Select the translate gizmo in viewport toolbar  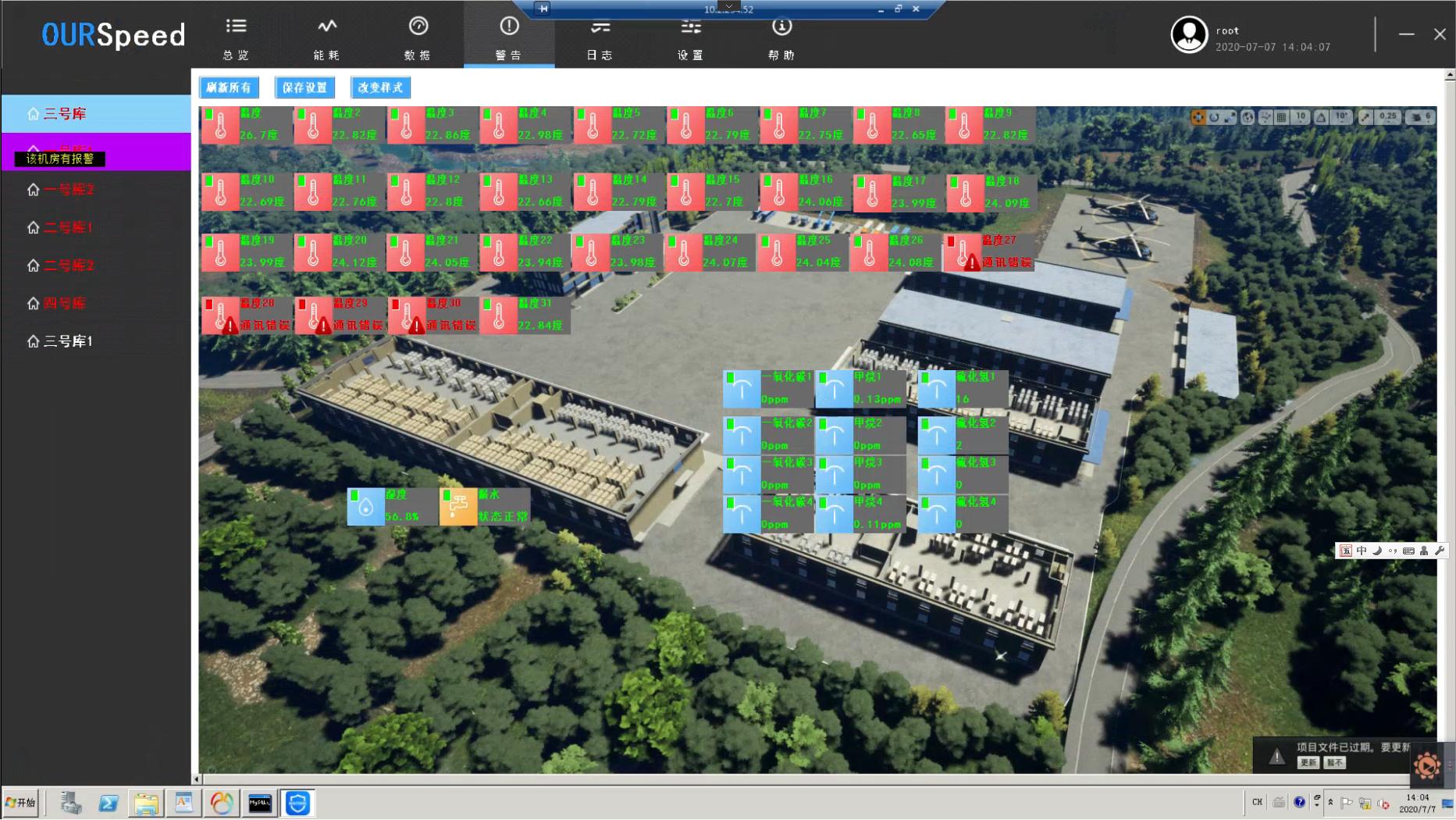pyautogui.click(x=1198, y=117)
